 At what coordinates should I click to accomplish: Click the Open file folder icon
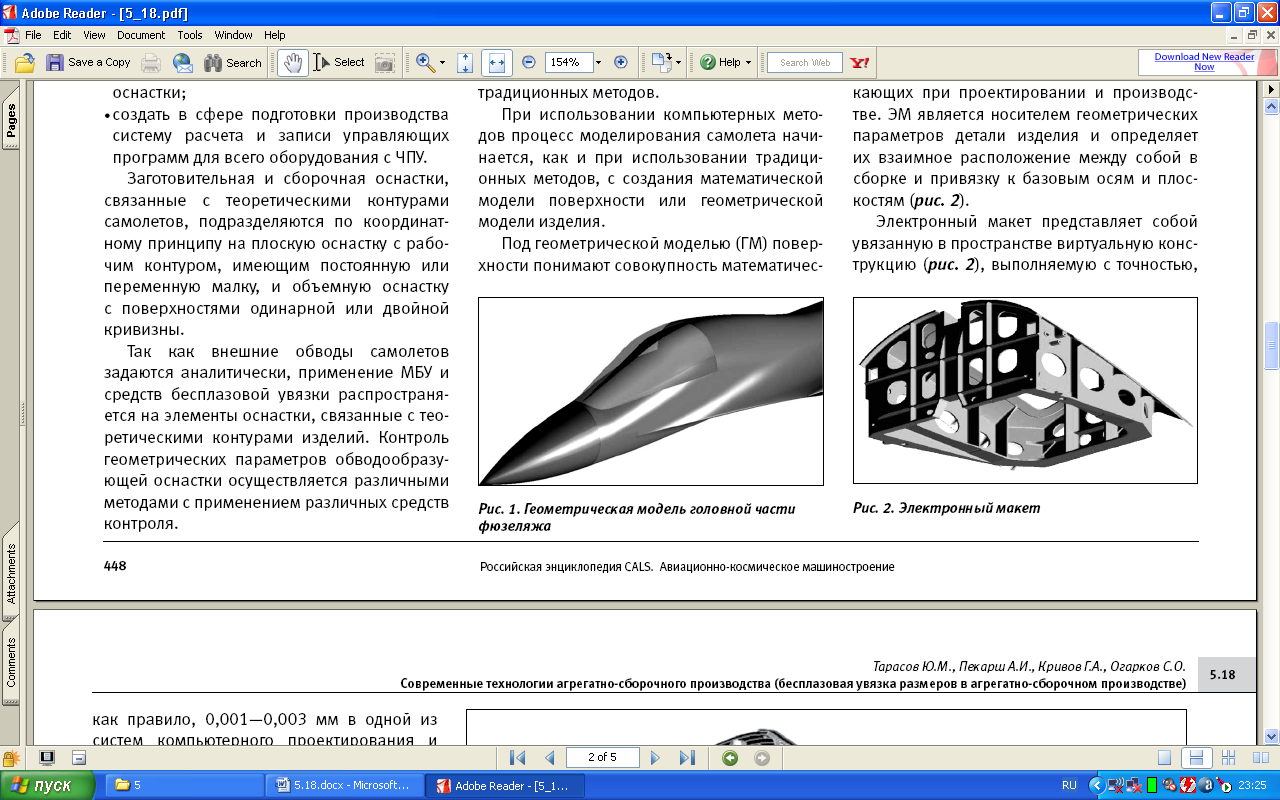24,62
